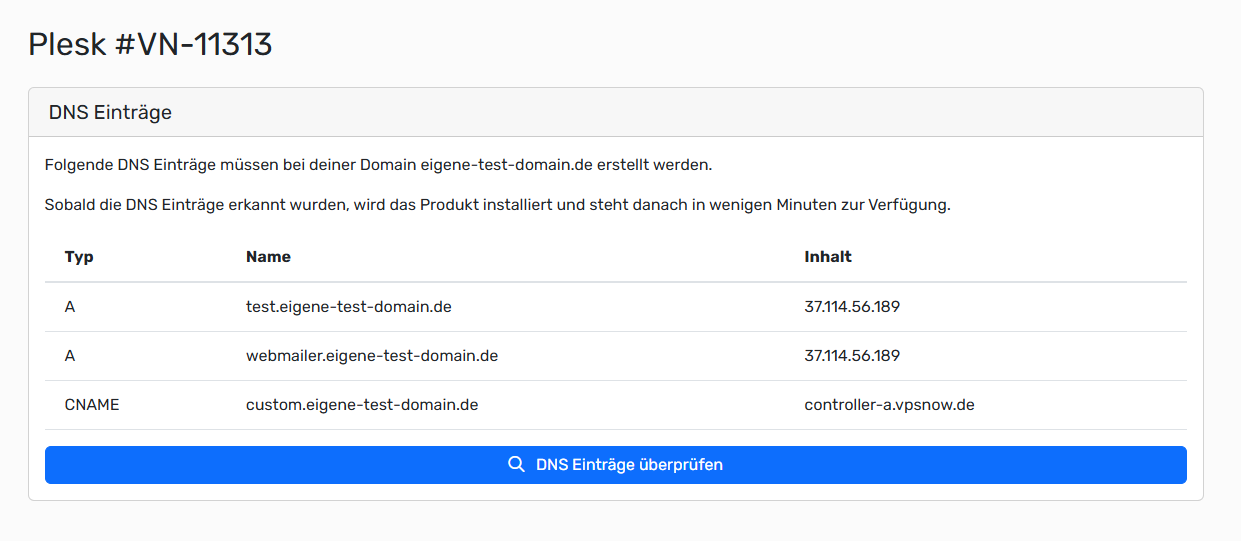Click the IP address in the test record row

click(851, 307)
